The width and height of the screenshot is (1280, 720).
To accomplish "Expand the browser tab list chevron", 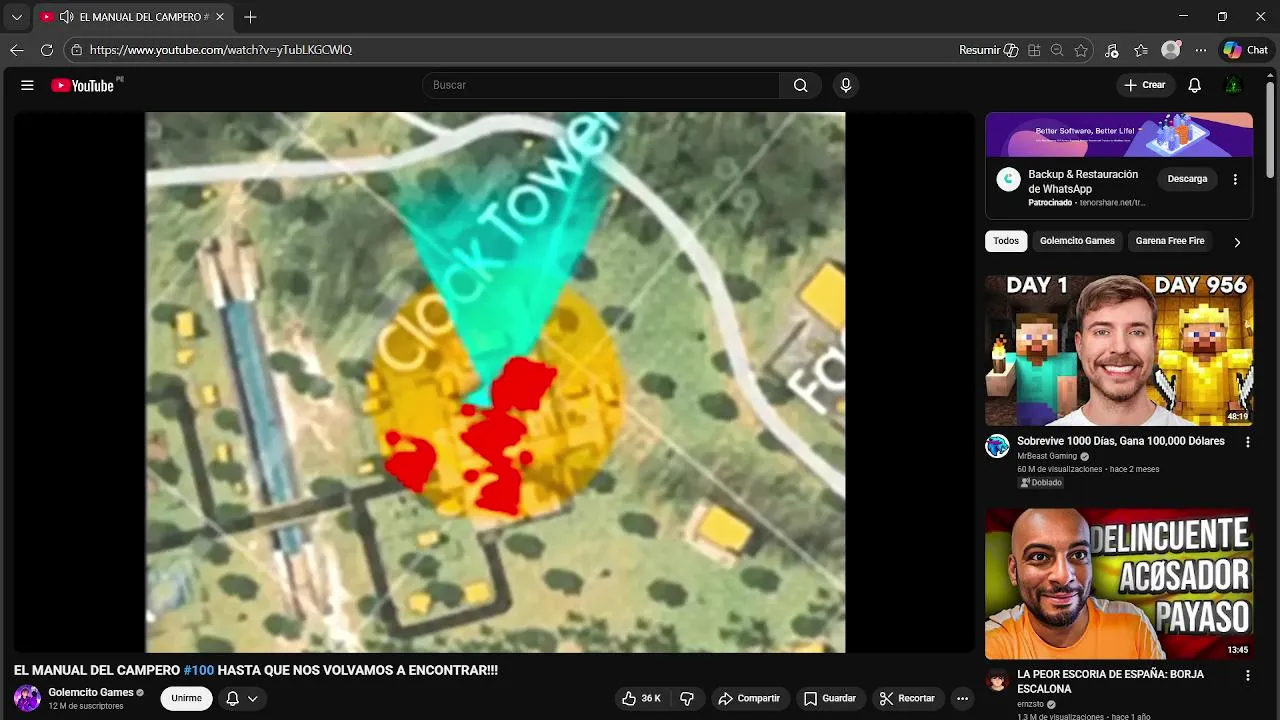I will (x=16, y=17).
